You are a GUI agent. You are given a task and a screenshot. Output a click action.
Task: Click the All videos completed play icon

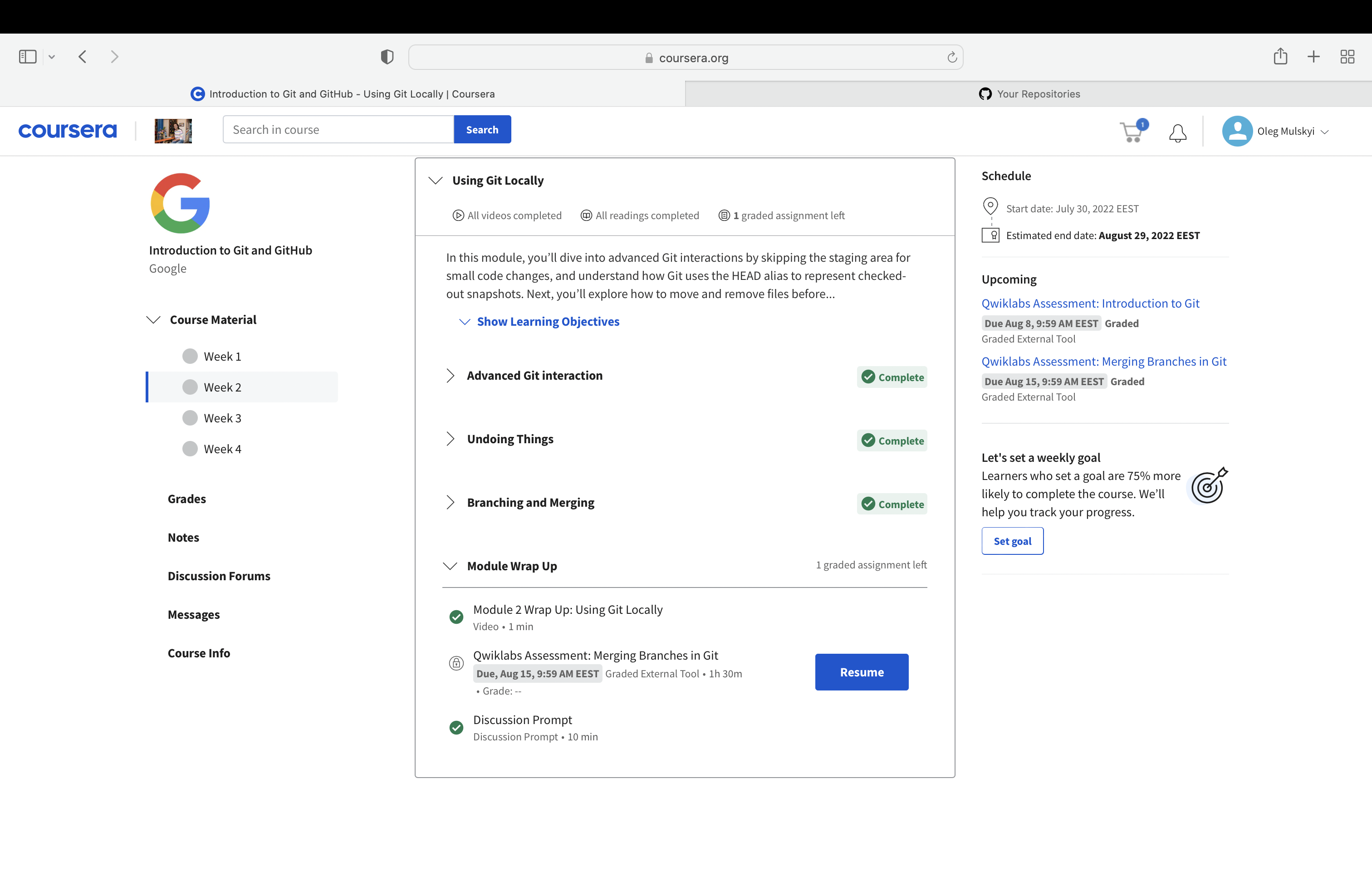coord(458,215)
